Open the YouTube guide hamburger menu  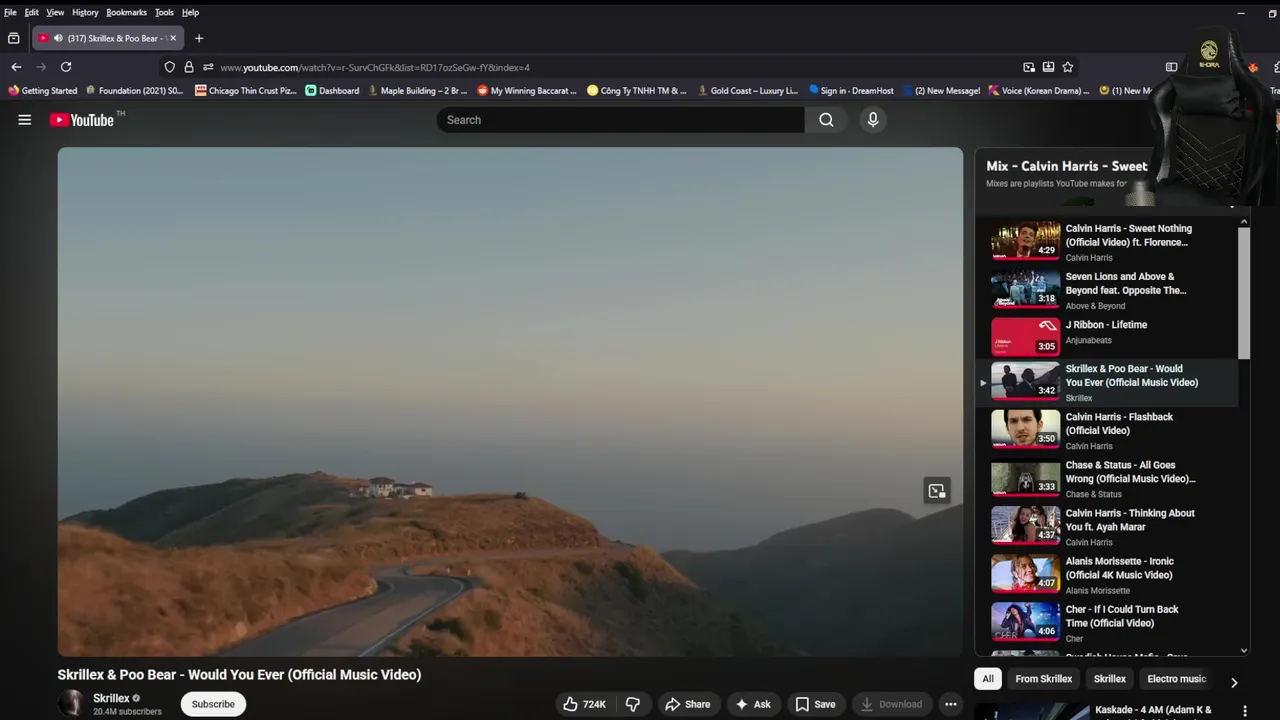pyautogui.click(x=24, y=120)
